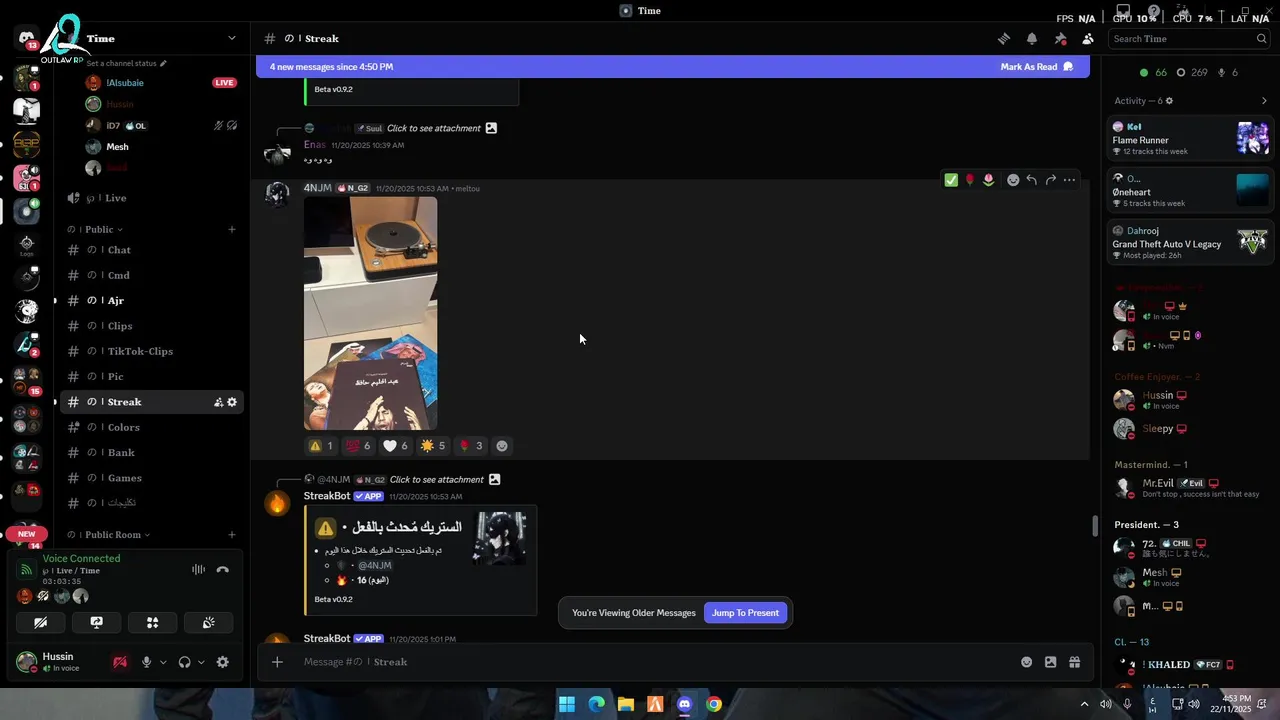Open More options on message toolbar
Image resolution: width=1280 pixels, height=720 pixels.
coord(1069,180)
